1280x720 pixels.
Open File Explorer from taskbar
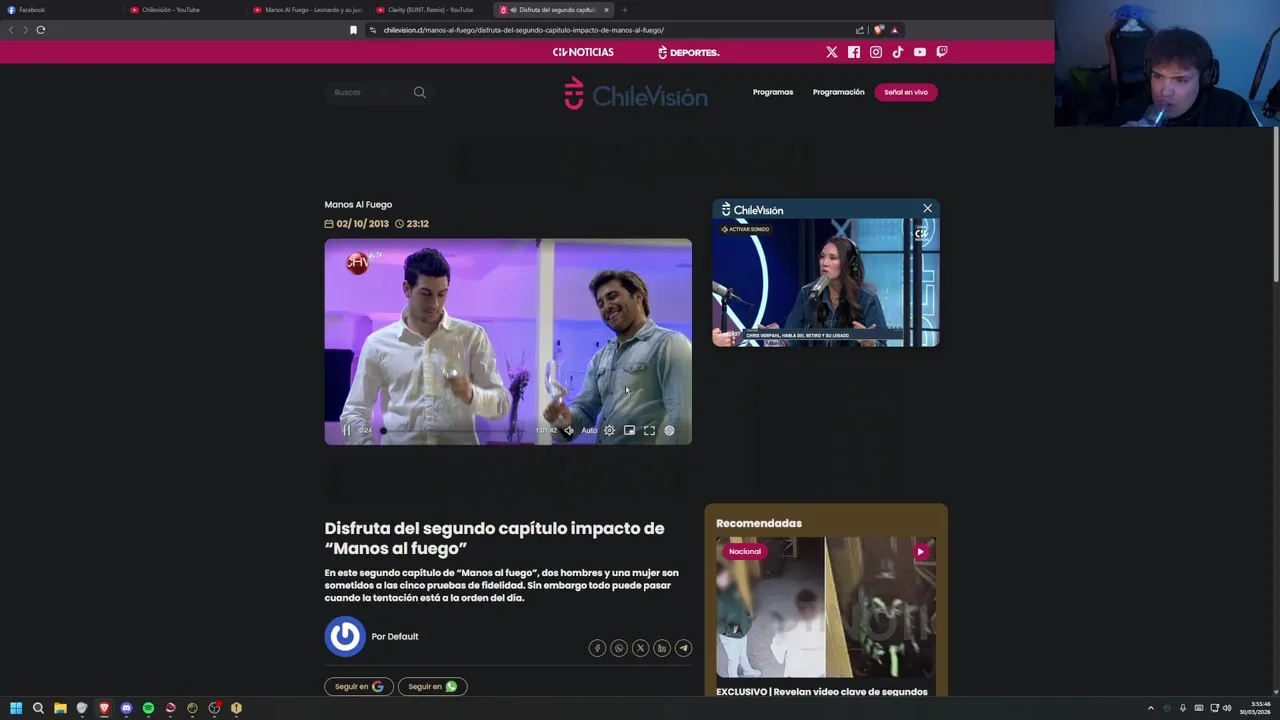[x=60, y=708]
